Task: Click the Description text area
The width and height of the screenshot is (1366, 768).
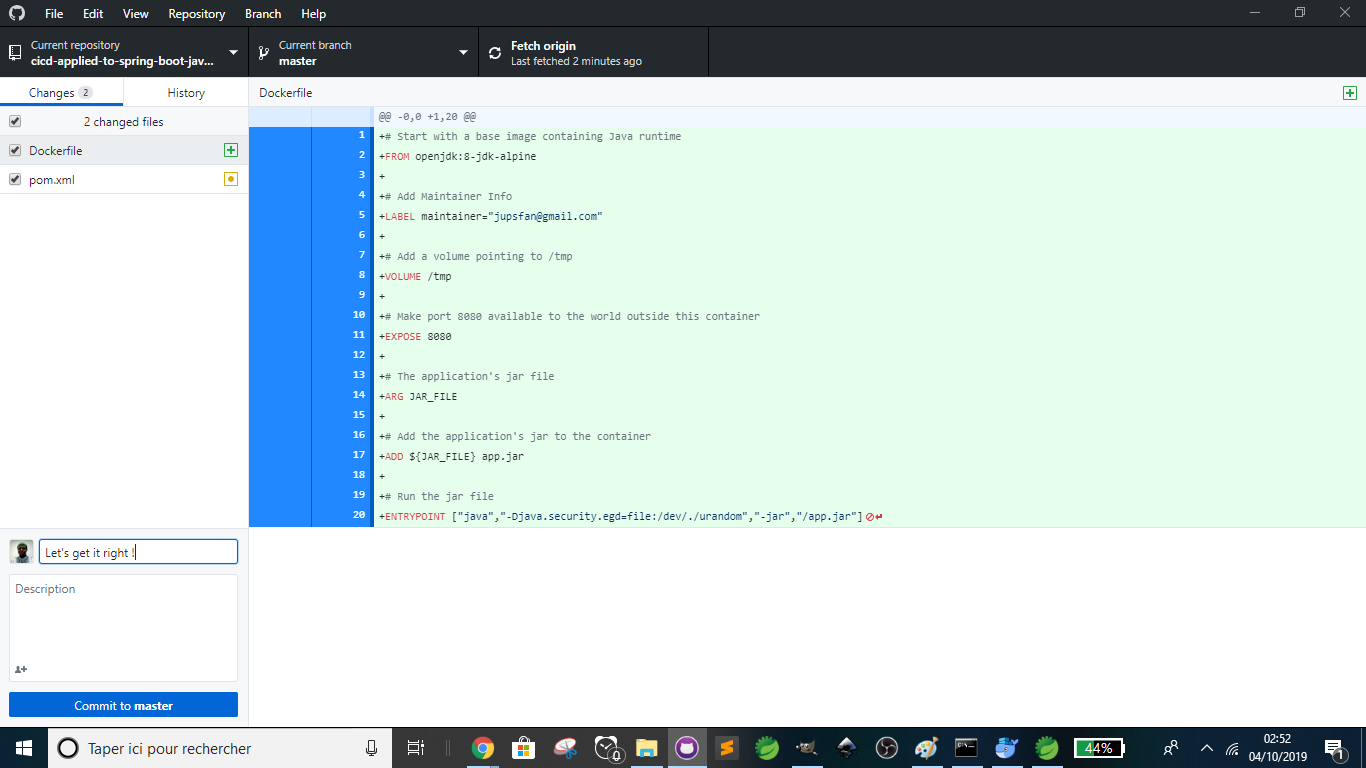Action: coord(123,620)
